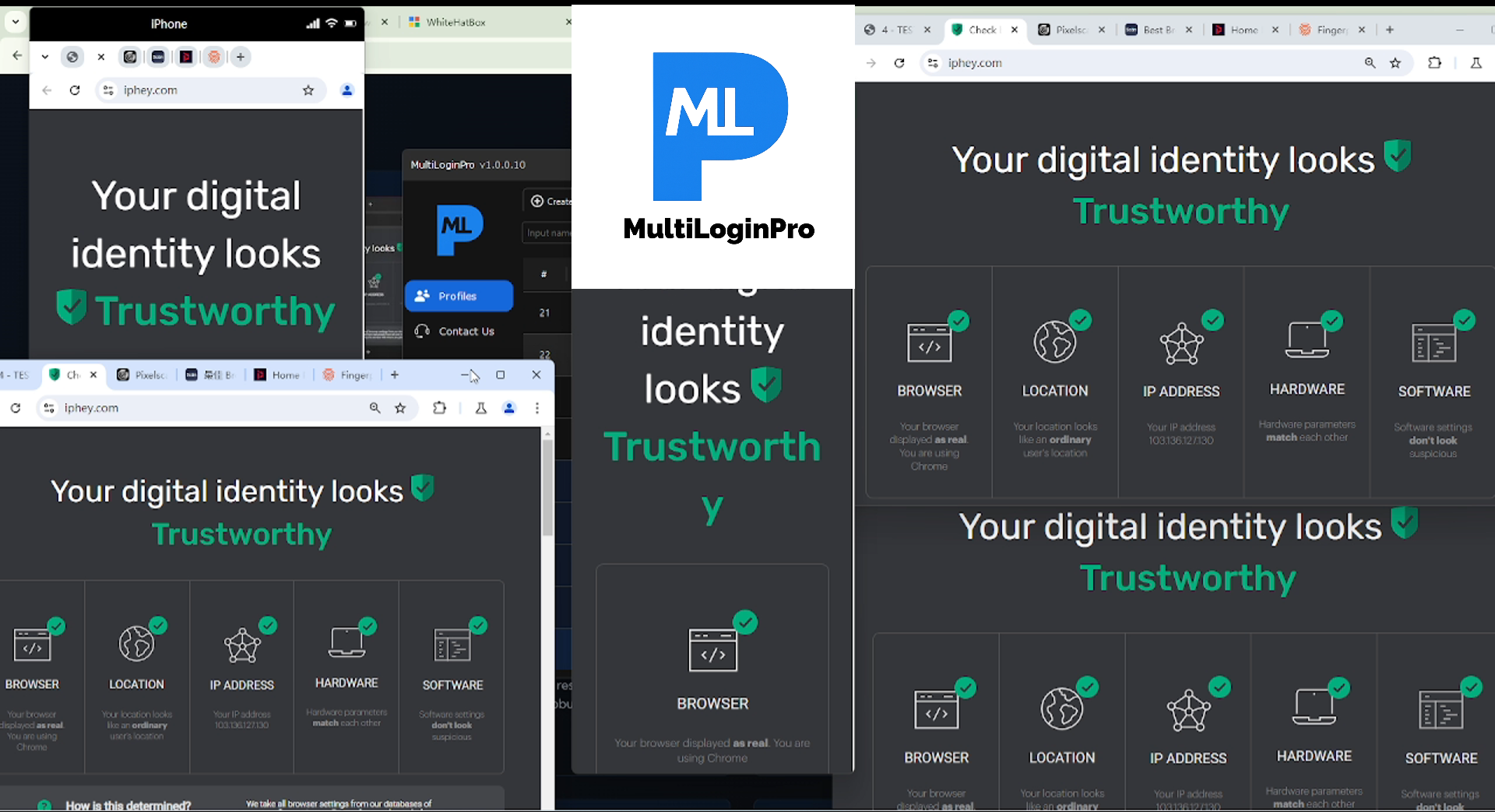Open a new tab in the right browser window
The image size is (1495, 812).
[x=1390, y=30]
